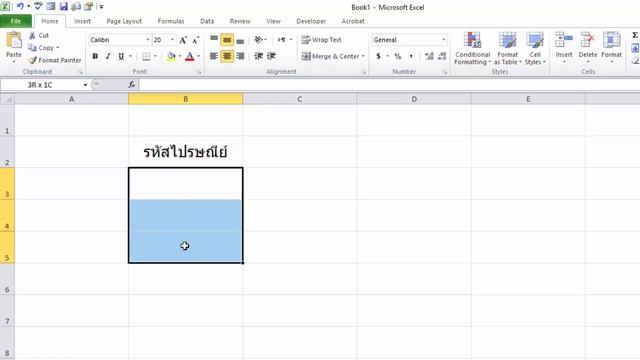The width and height of the screenshot is (640, 360).
Task: Toggle Bottom Align vertical alignment
Action: pyautogui.click(x=240, y=40)
